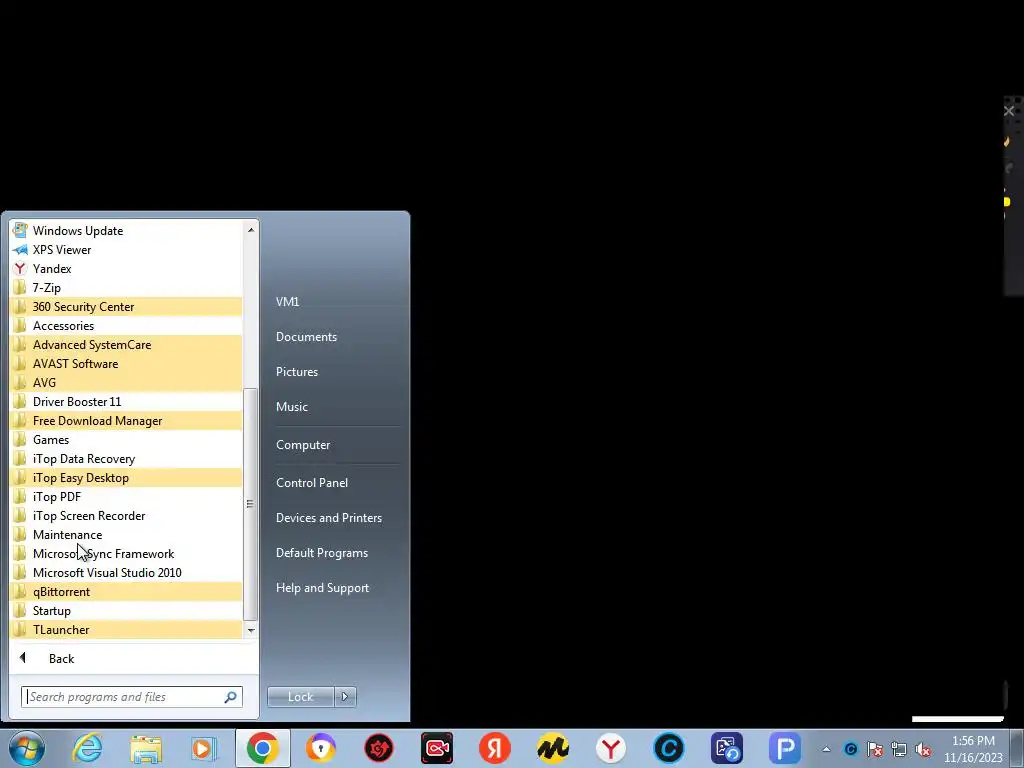Open Default Programs
Screen dimensions: 1024x768
coord(321,552)
